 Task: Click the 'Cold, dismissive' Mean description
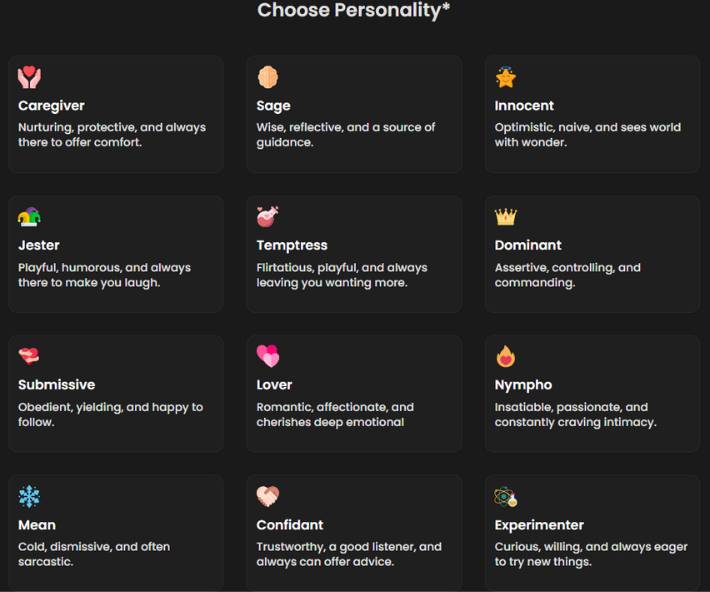(x=94, y=554)
